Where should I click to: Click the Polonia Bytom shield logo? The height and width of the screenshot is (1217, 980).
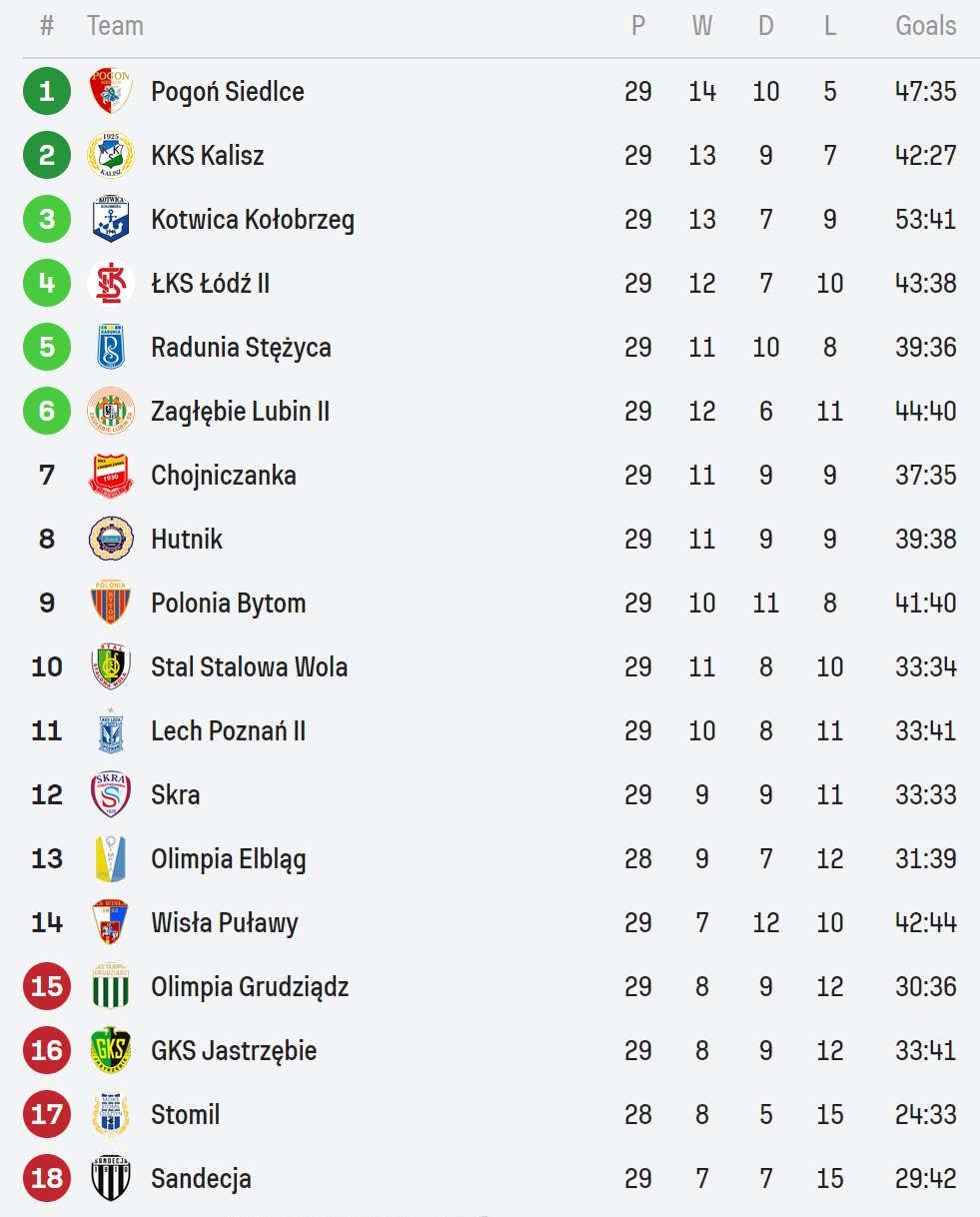tap(110, 603)
